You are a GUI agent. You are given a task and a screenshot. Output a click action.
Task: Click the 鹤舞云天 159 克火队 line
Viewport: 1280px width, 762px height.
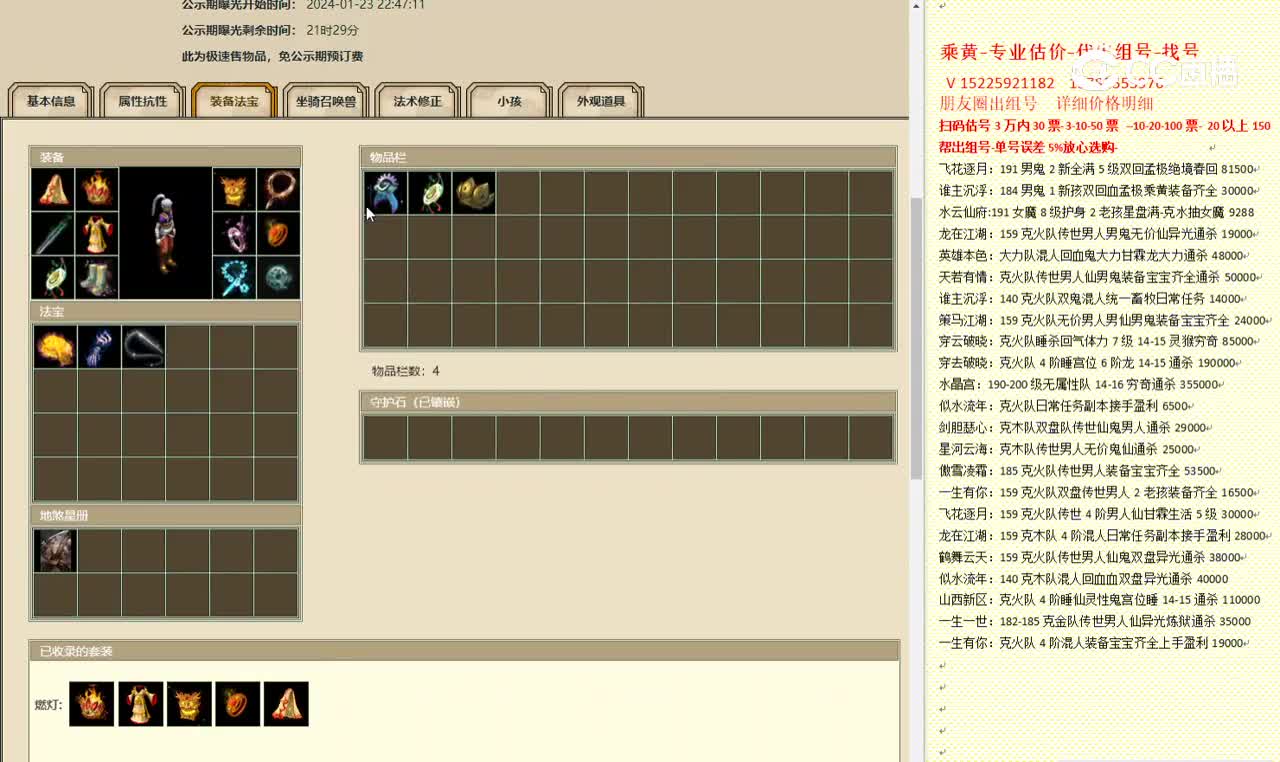coord(1091,557)
